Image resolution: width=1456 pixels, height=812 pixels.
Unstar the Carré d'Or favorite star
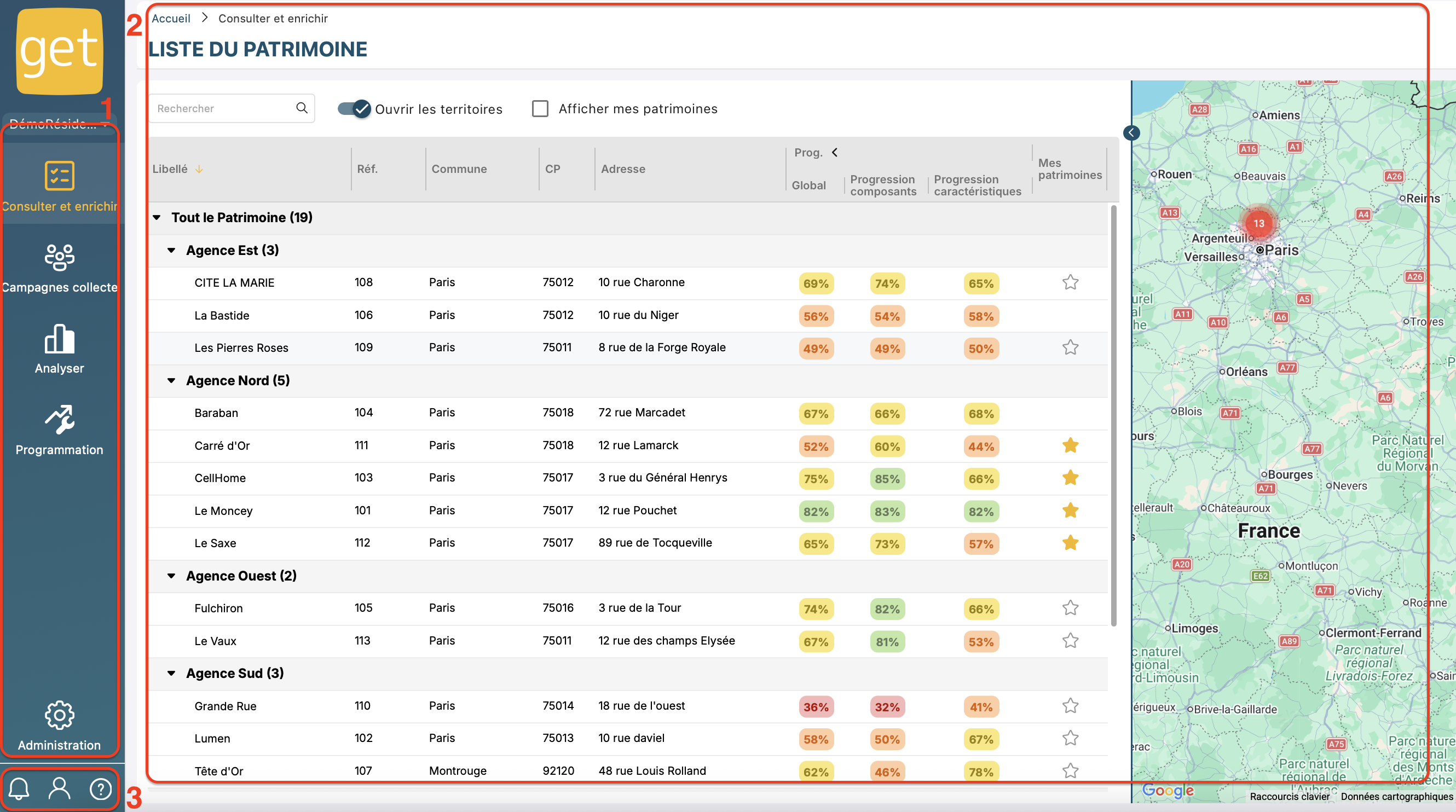coord(1070,445)
